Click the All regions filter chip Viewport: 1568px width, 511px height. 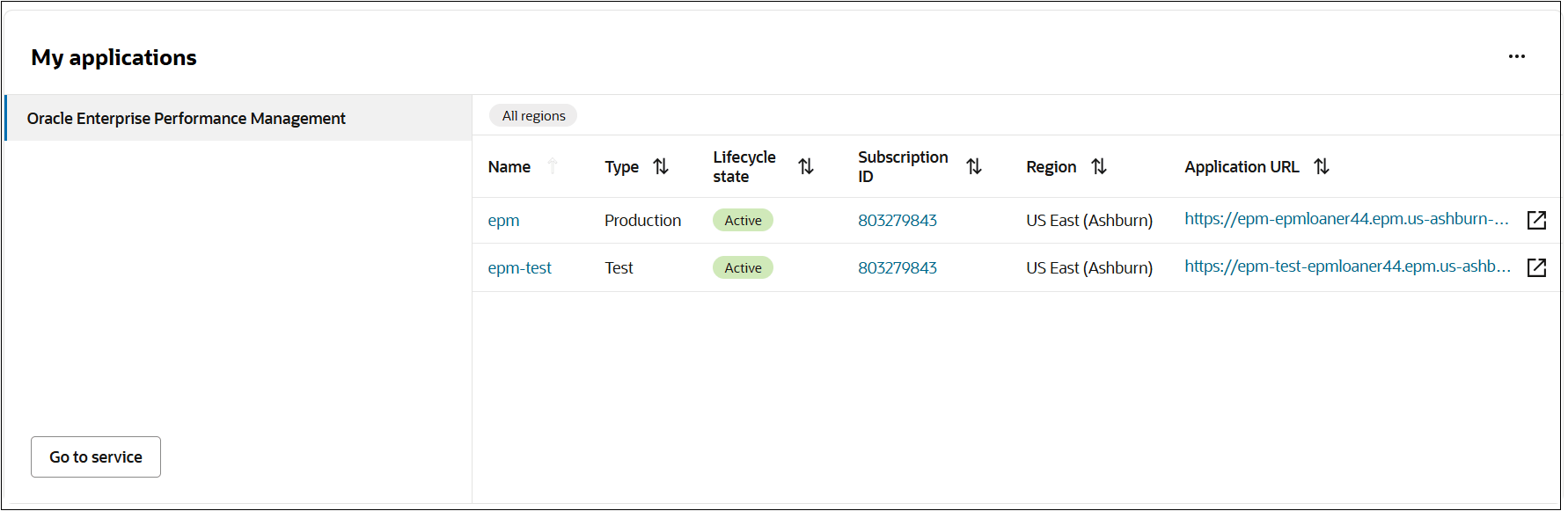[x=533, y=116]
